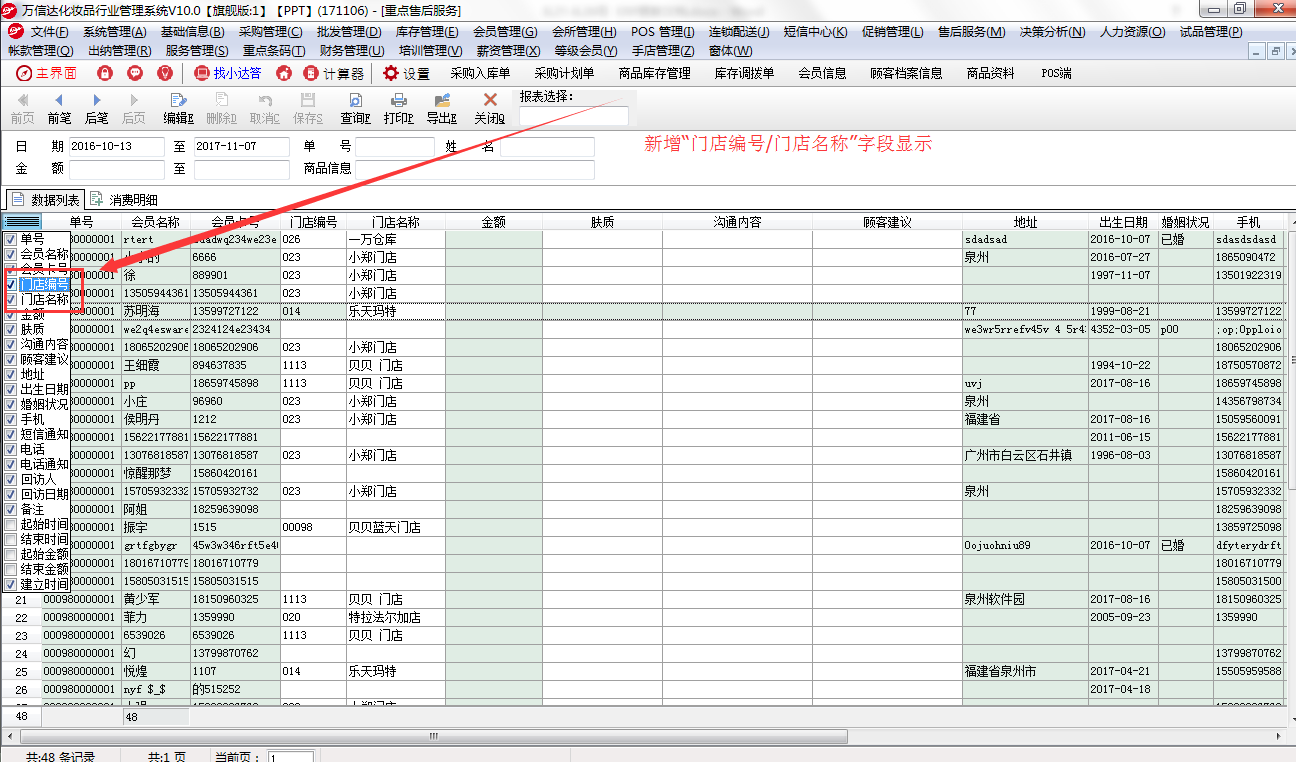Click the 编辑 edit tool

click(x=179, y=108)
